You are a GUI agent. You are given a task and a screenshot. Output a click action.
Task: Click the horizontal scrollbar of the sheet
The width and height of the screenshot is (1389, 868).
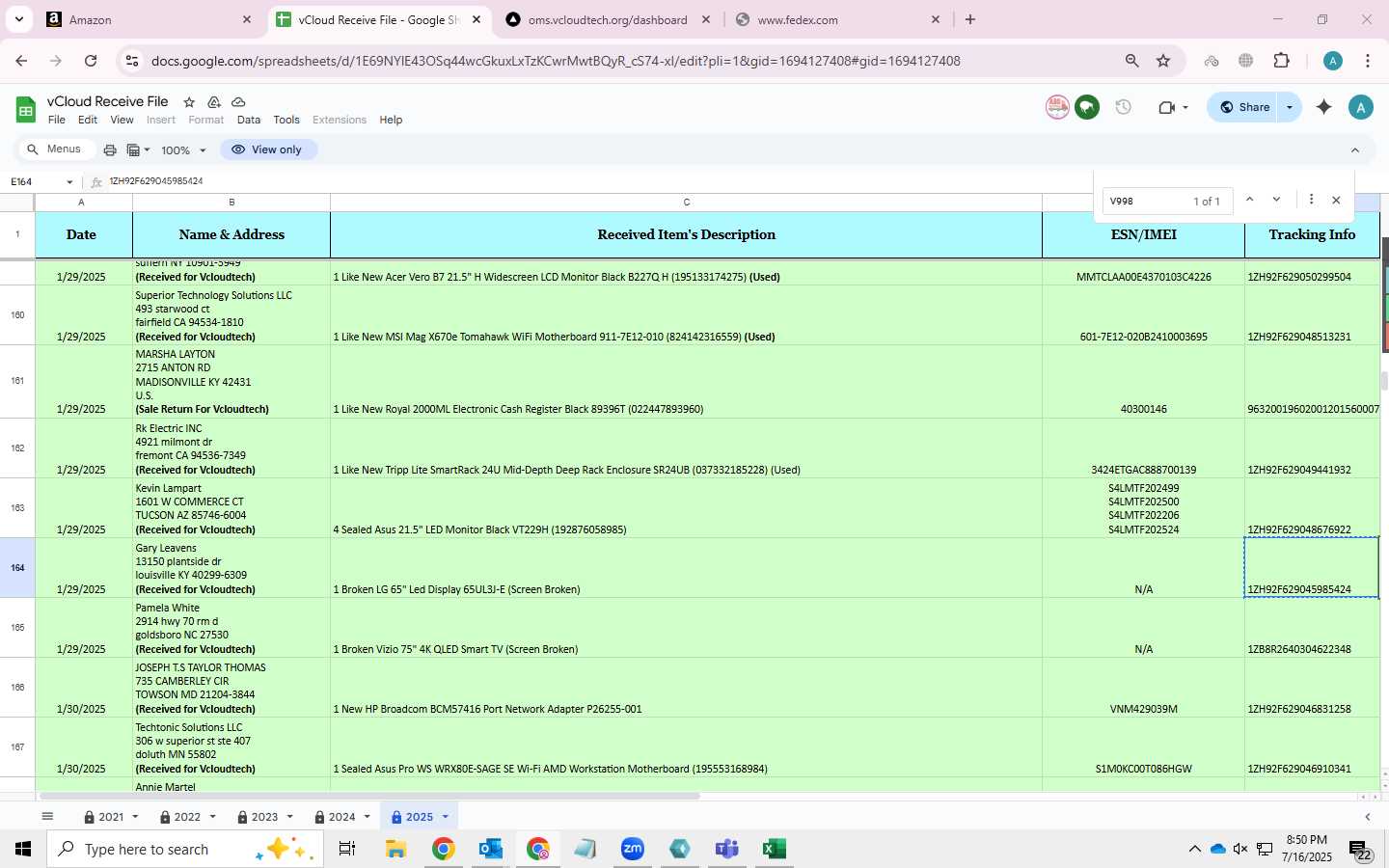(x=369, y=796)
